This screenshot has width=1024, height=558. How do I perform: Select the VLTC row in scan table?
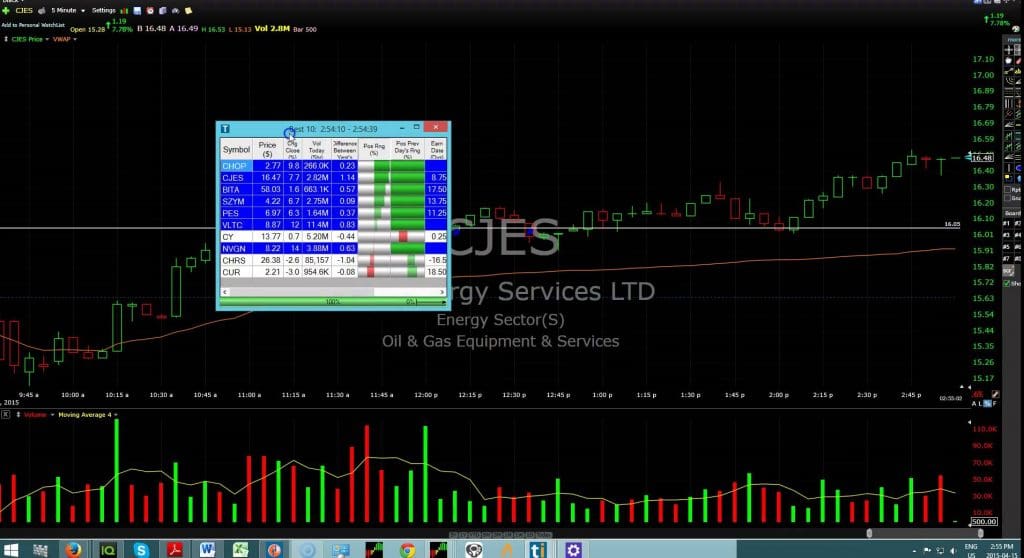point(334,225)
